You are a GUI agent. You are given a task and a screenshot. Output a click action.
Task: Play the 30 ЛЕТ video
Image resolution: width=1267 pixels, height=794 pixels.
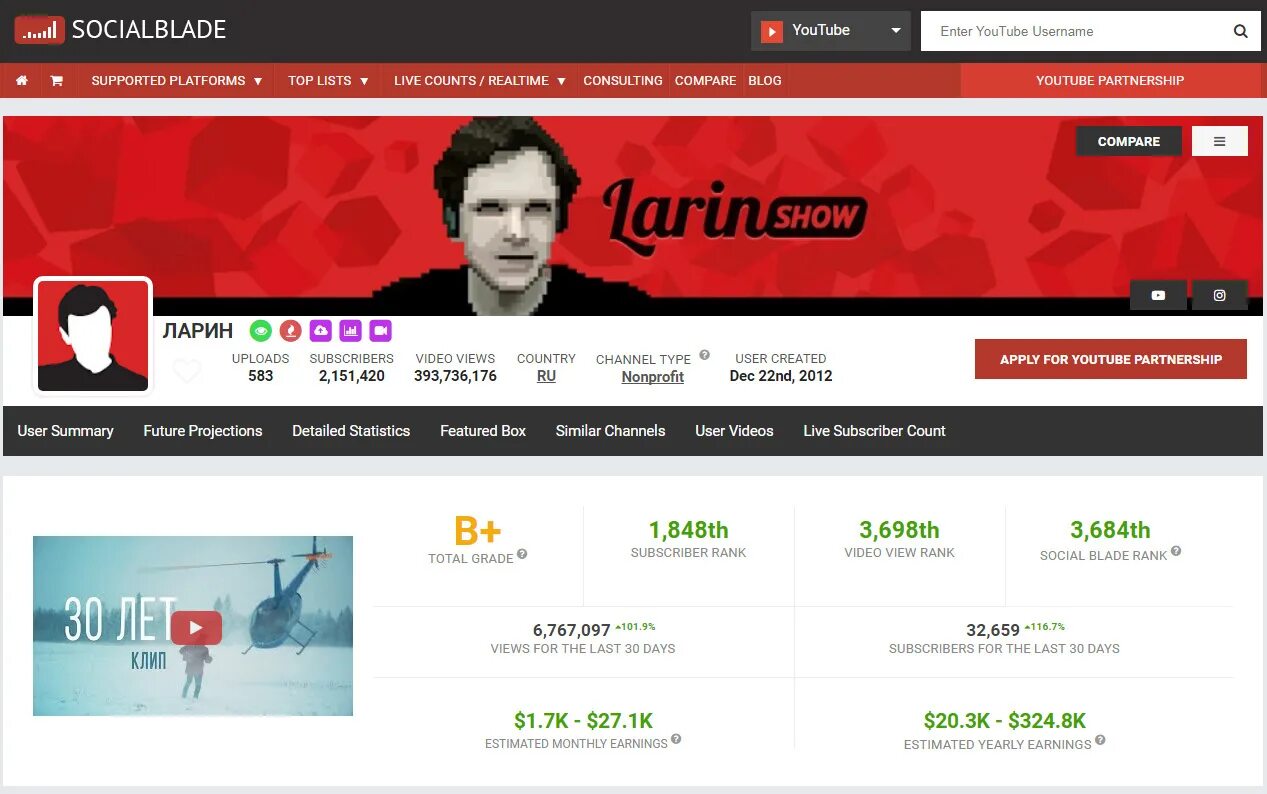[195, 627]
